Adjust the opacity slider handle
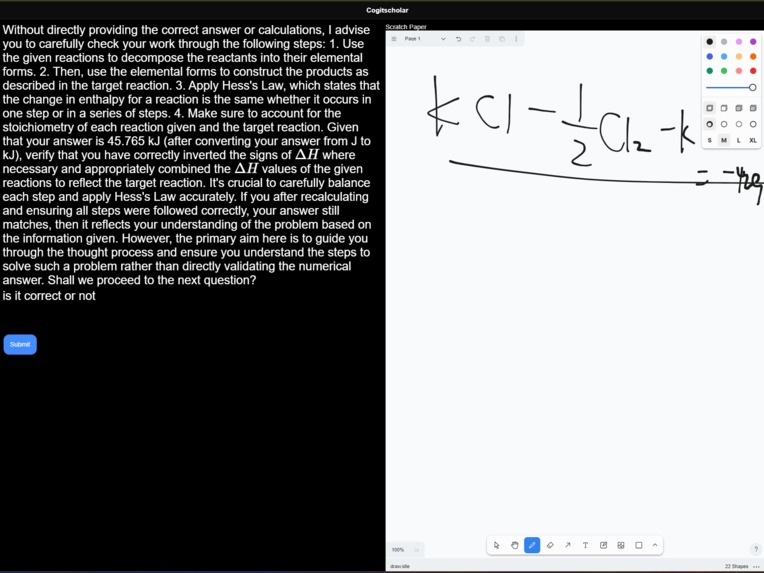 click(x=752, y=88)
